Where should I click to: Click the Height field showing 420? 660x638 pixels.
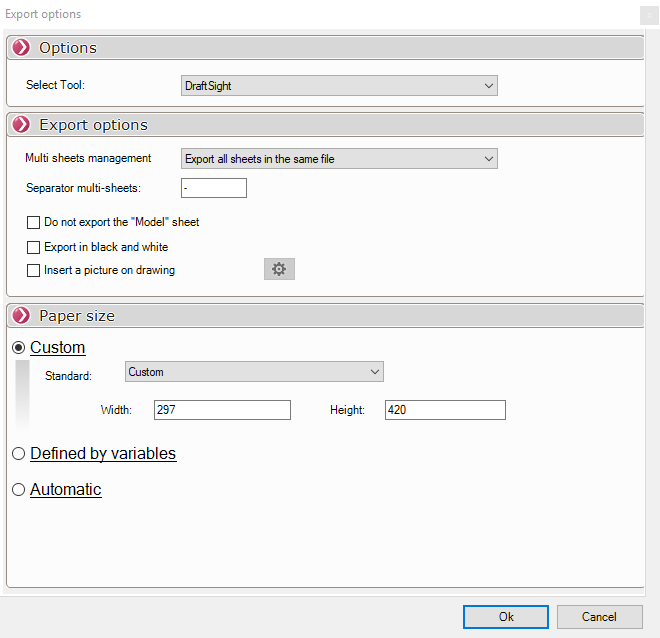[445, 410]
